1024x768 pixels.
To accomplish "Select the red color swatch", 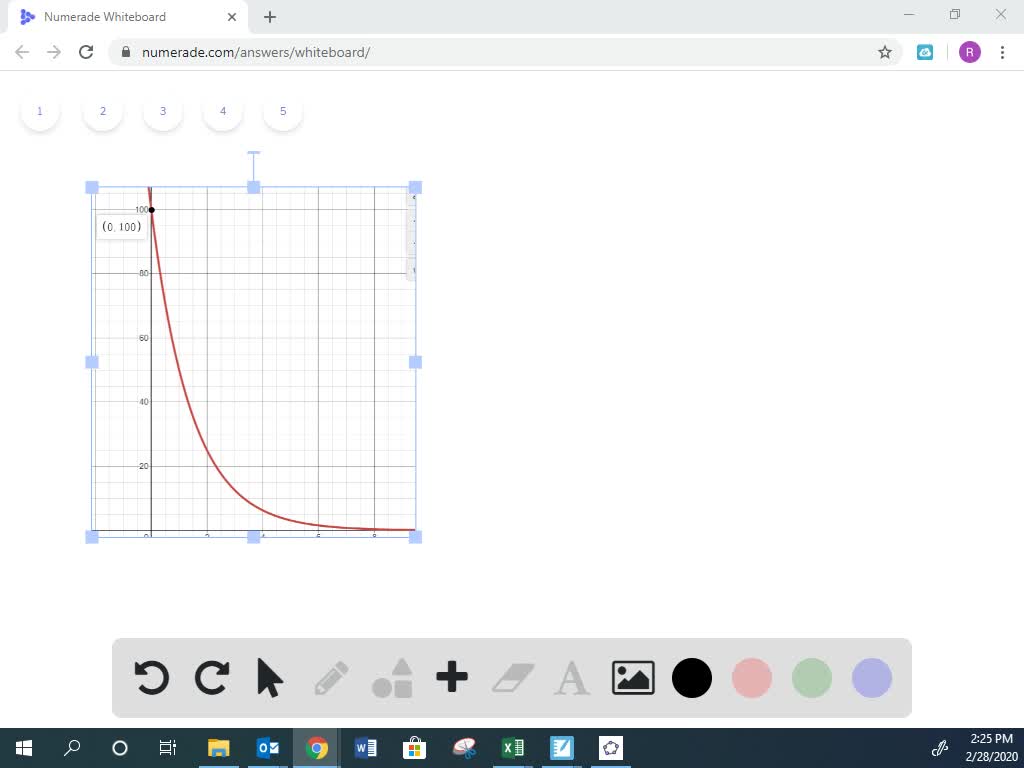I will click(751, 678).
